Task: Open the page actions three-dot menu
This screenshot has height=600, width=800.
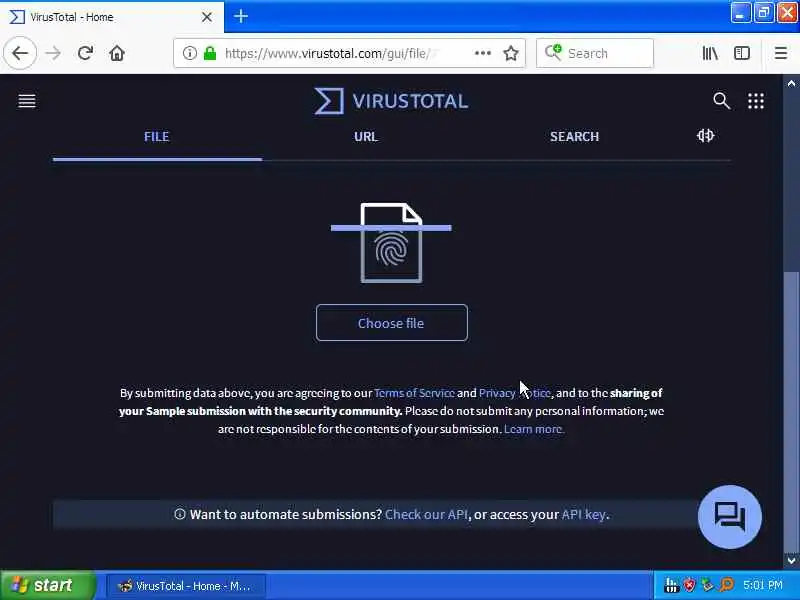Action: click(483, 53)
